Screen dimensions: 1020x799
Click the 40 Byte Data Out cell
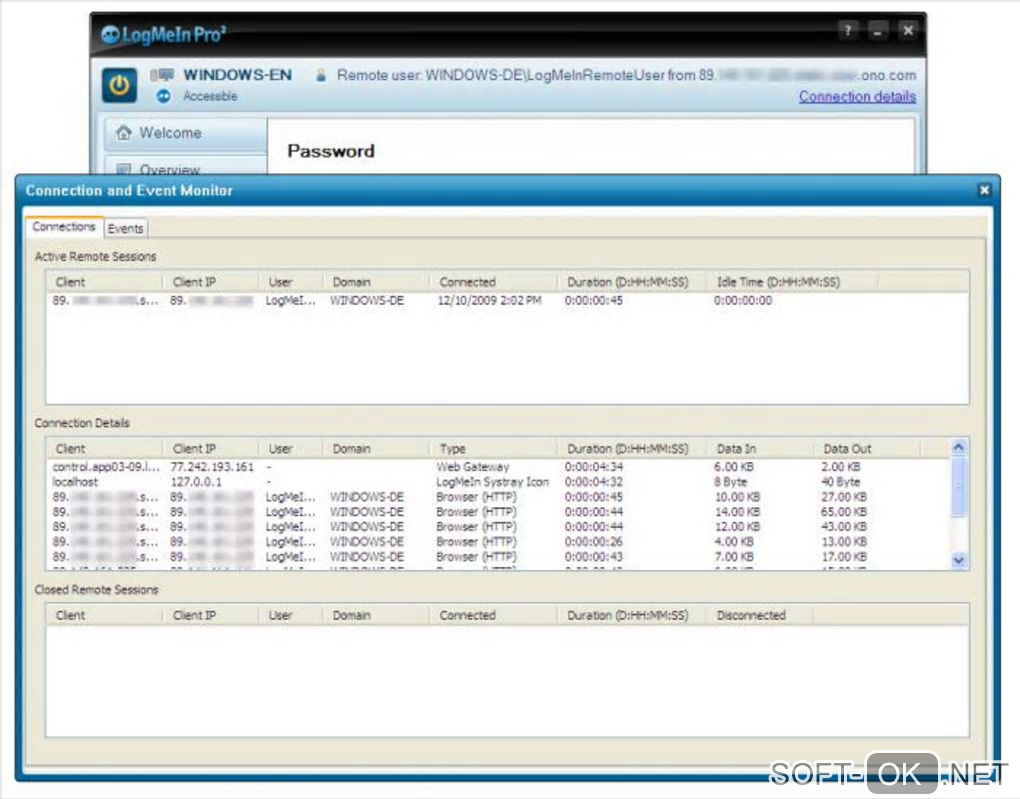click(840, 481)
